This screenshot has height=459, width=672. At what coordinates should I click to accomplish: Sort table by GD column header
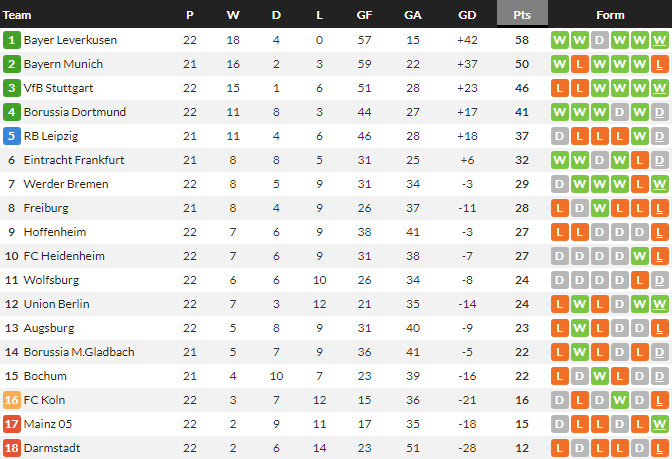467,15
